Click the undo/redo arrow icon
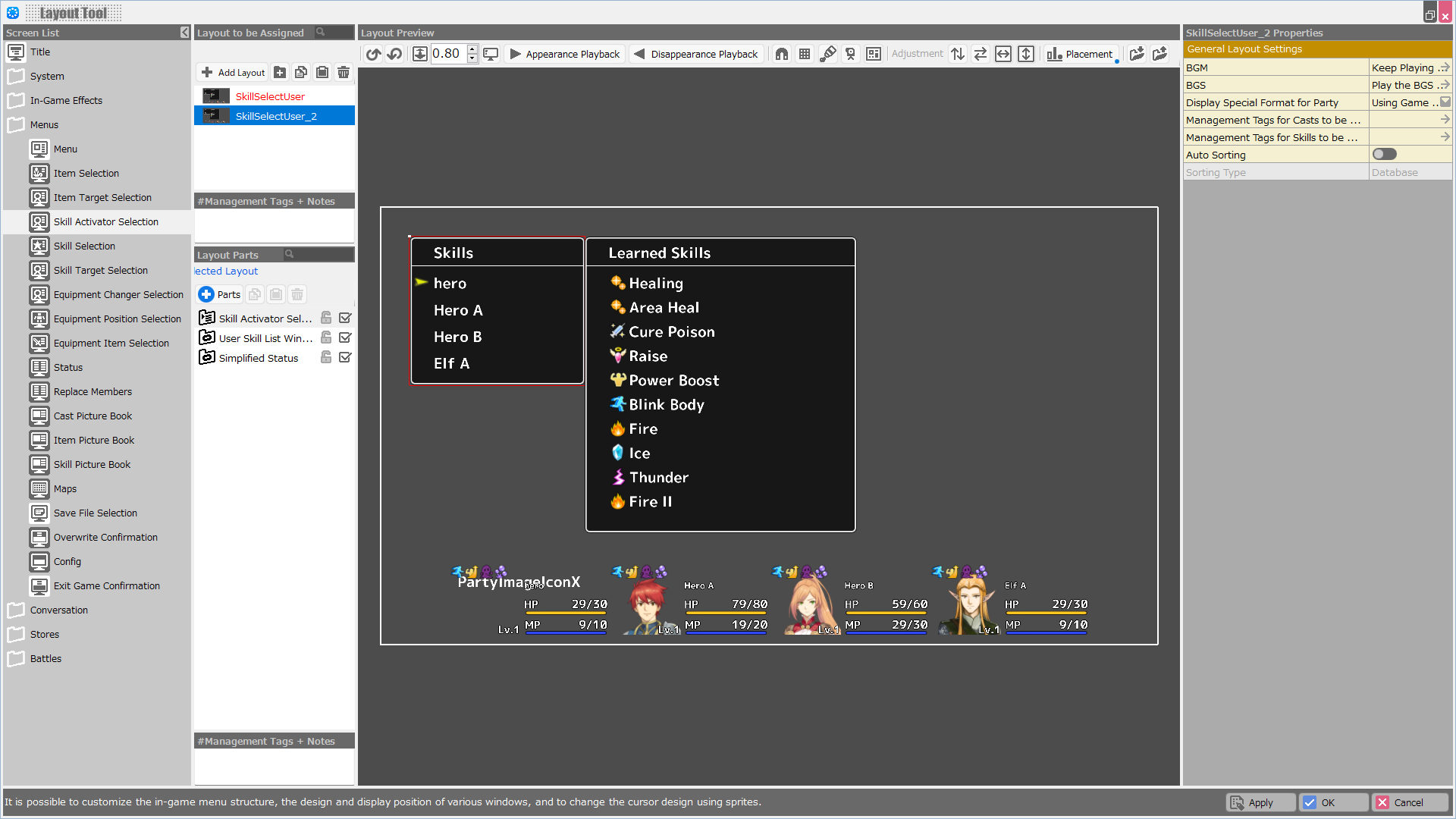The width and height of the screenshot is (1456, 819). [x=372, y=53]
